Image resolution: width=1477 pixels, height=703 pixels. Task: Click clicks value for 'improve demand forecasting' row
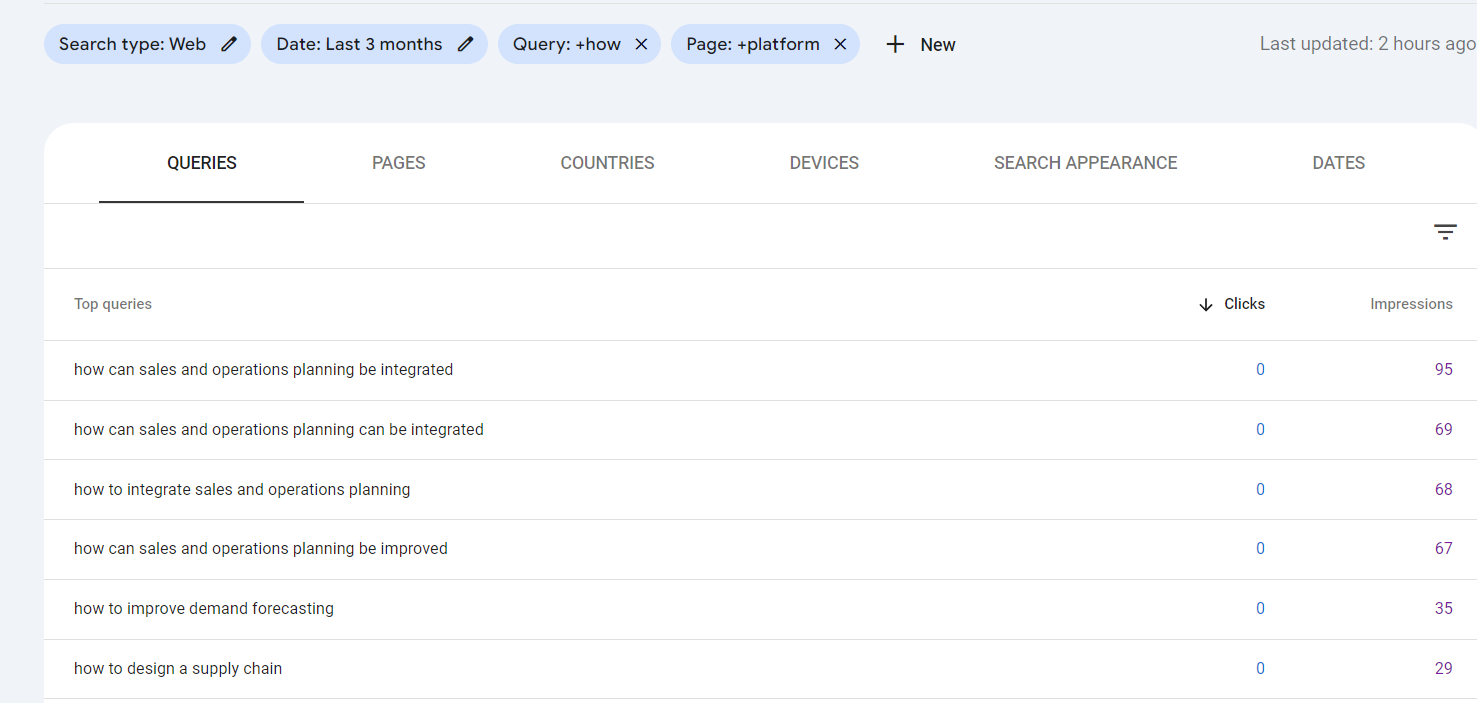(1260, 609)
